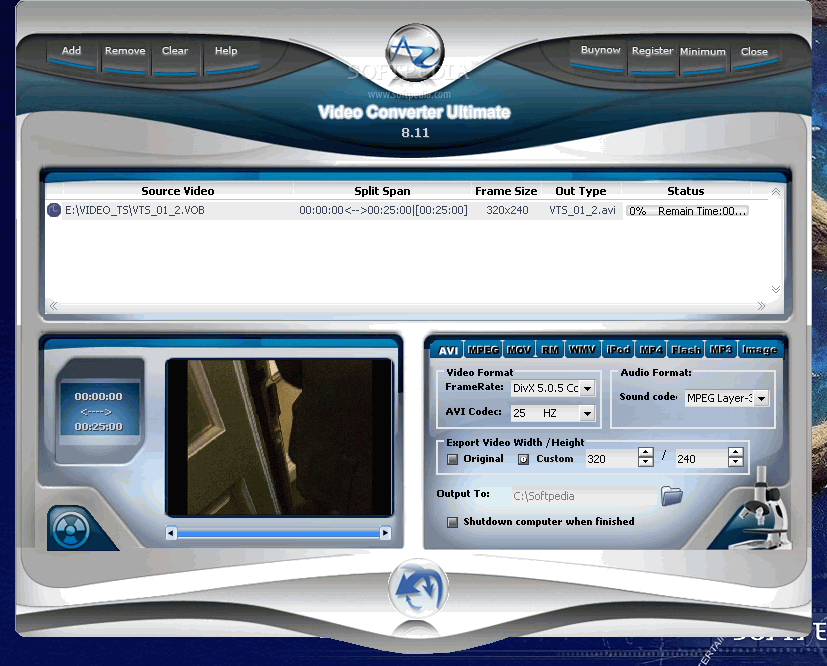Decrease the export width value
Screen dimensions: 827x666
pyautogui.click(x=646, y=462)
